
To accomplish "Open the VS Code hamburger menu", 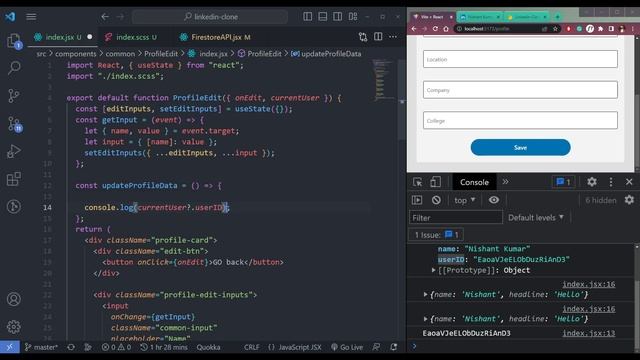I will click(x=31, y=17).
